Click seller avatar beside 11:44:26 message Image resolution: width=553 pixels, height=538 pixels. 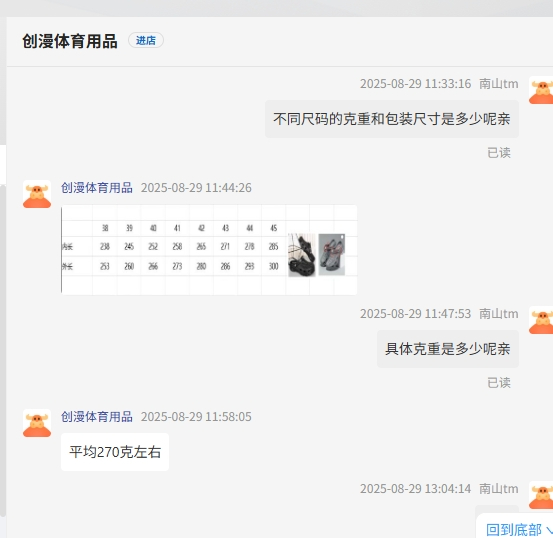pyautogui.click(x=37, y=194)
